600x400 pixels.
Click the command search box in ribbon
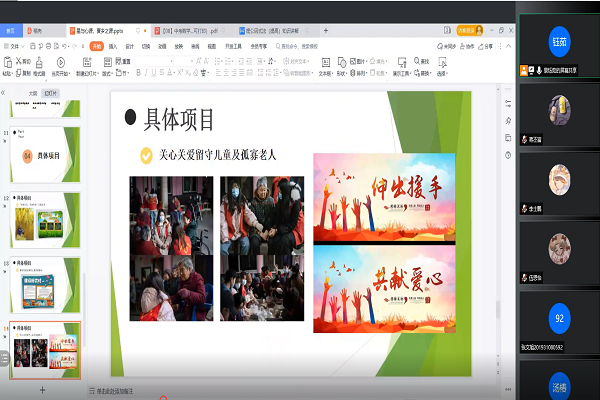coord(297,46)
